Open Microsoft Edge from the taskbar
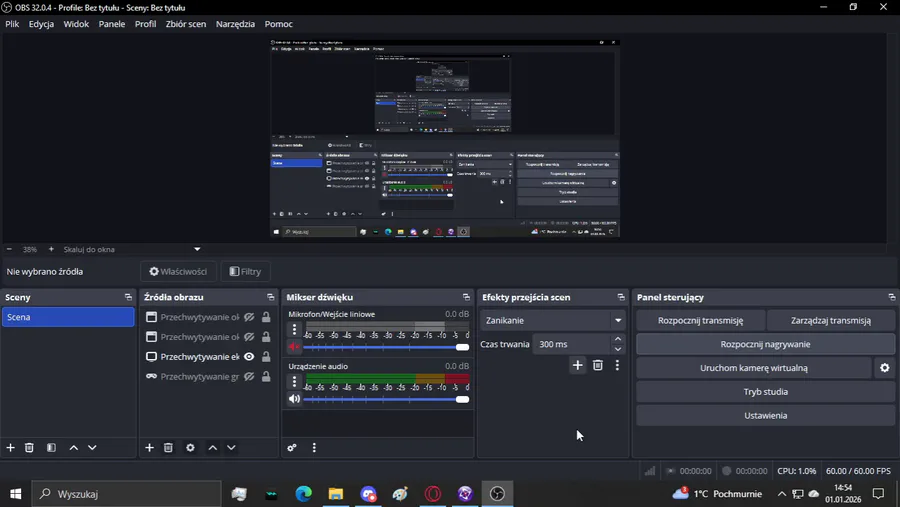 (304, 494)
